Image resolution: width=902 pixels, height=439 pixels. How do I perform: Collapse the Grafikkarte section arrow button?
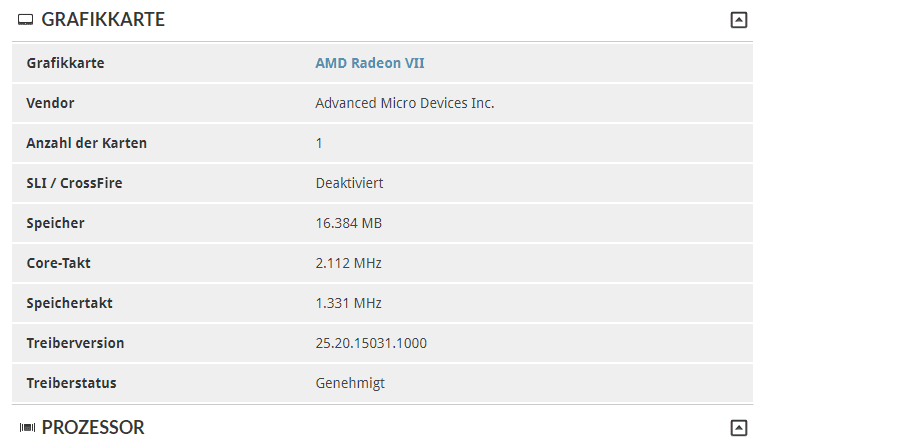[739, 19]
